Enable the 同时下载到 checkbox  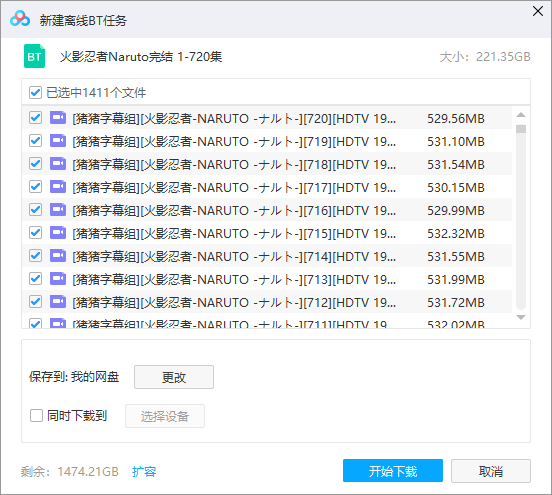(x=36, y=415)
